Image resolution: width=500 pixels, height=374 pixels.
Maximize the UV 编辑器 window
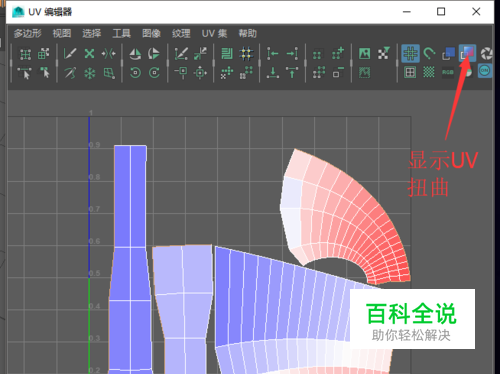click(x=441, y=12)
